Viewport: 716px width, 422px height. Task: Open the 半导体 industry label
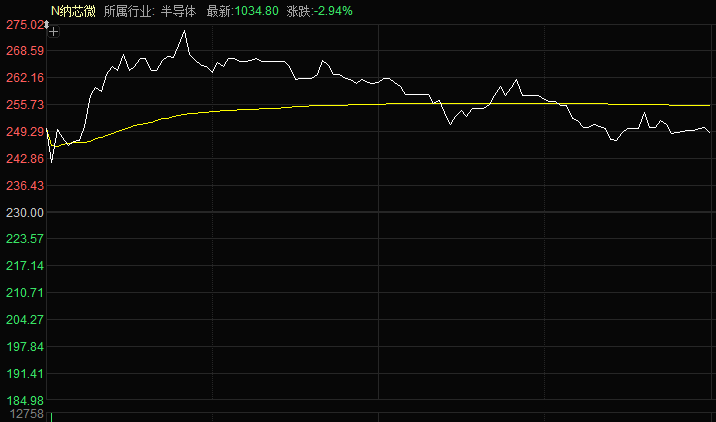click(x=178, y=10)
